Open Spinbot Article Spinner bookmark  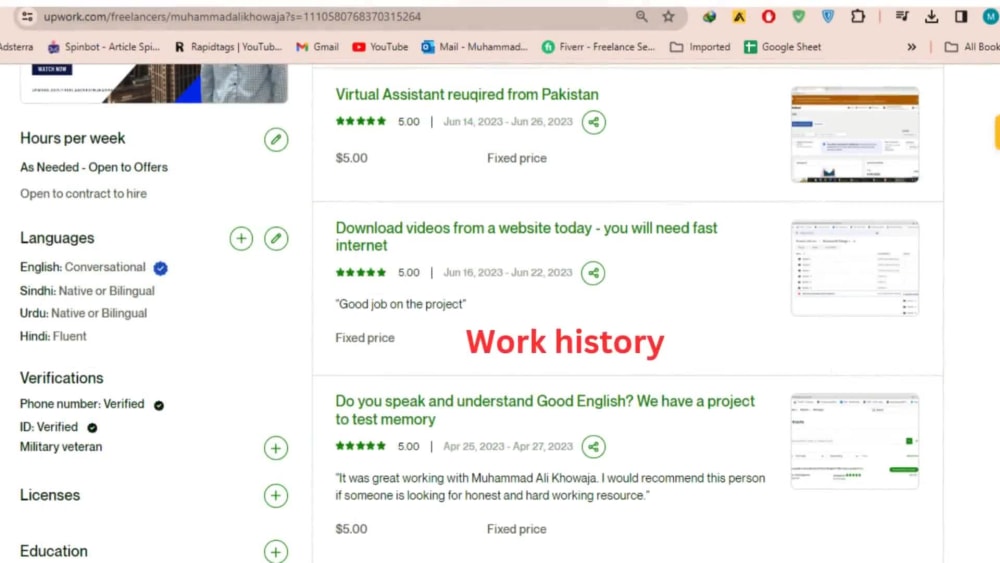click(104, 47)
